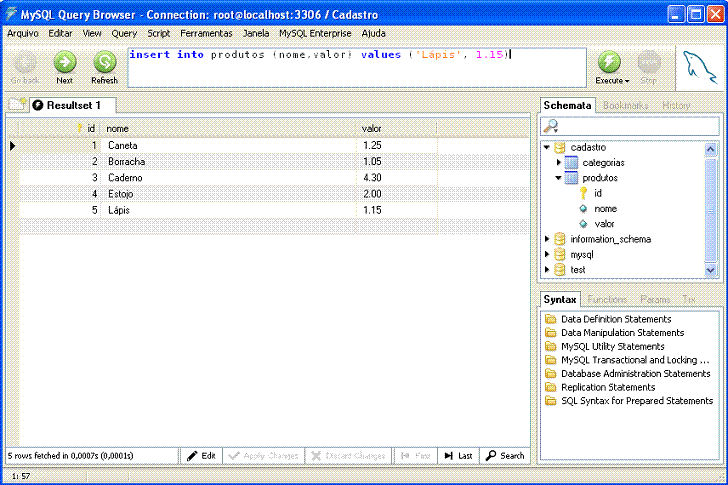Viewport: 728px width, 485px height.
Task: Open the Editar menu
Action: point(60,33)
